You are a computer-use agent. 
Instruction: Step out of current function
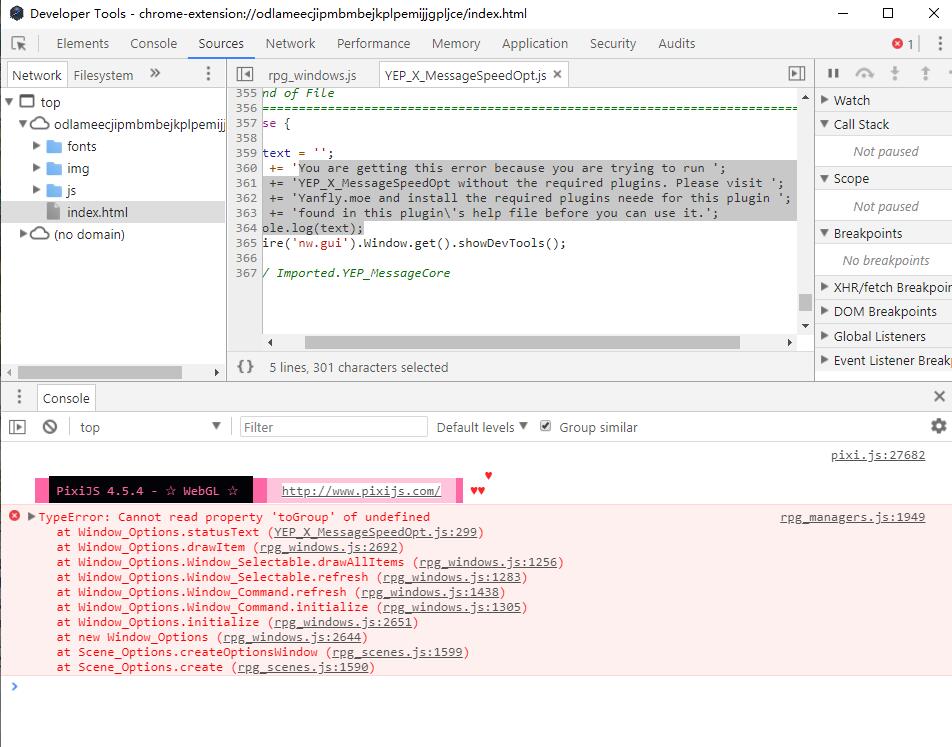pos(925,73)
